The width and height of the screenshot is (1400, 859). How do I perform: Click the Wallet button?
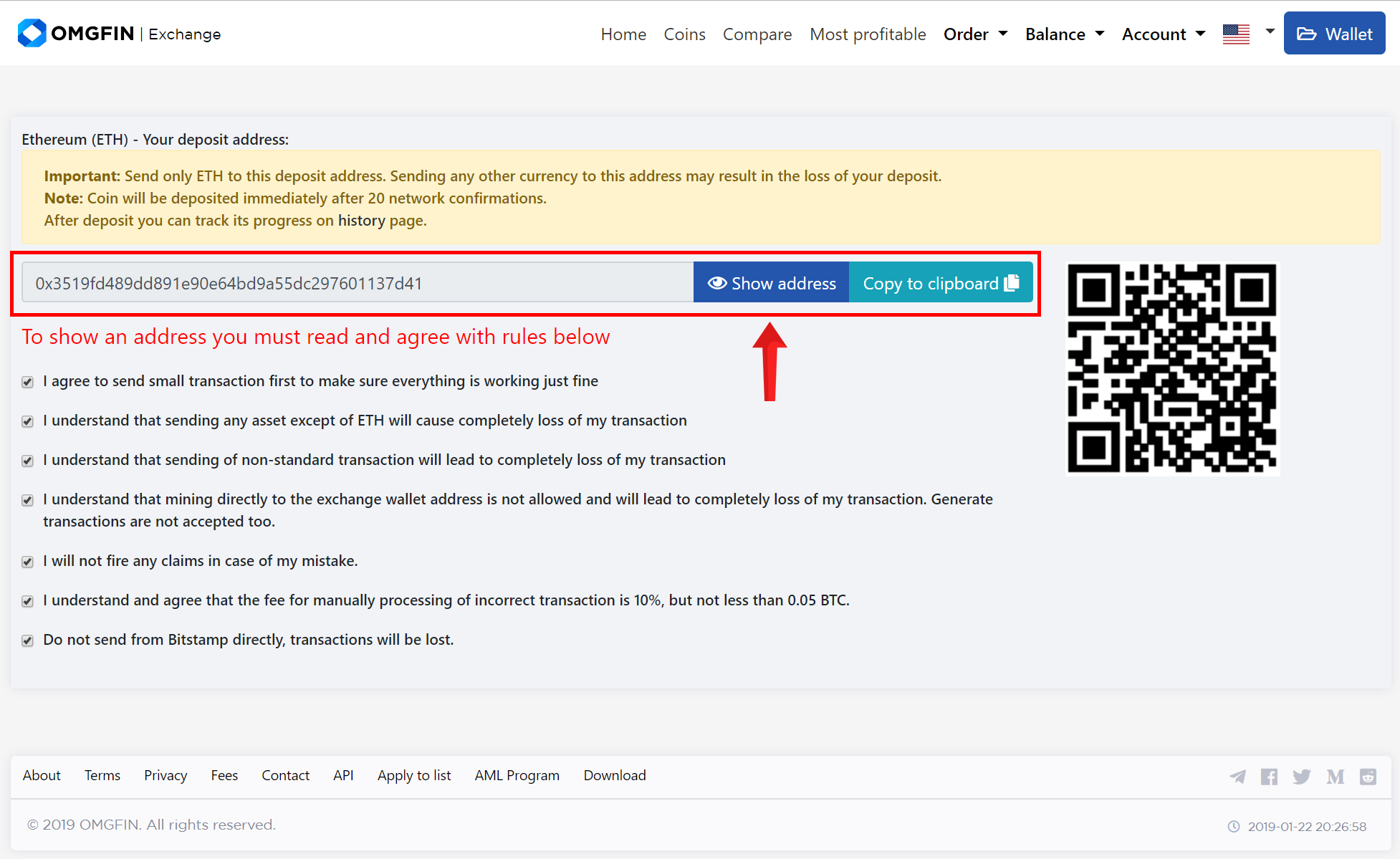click(1334, 33)
